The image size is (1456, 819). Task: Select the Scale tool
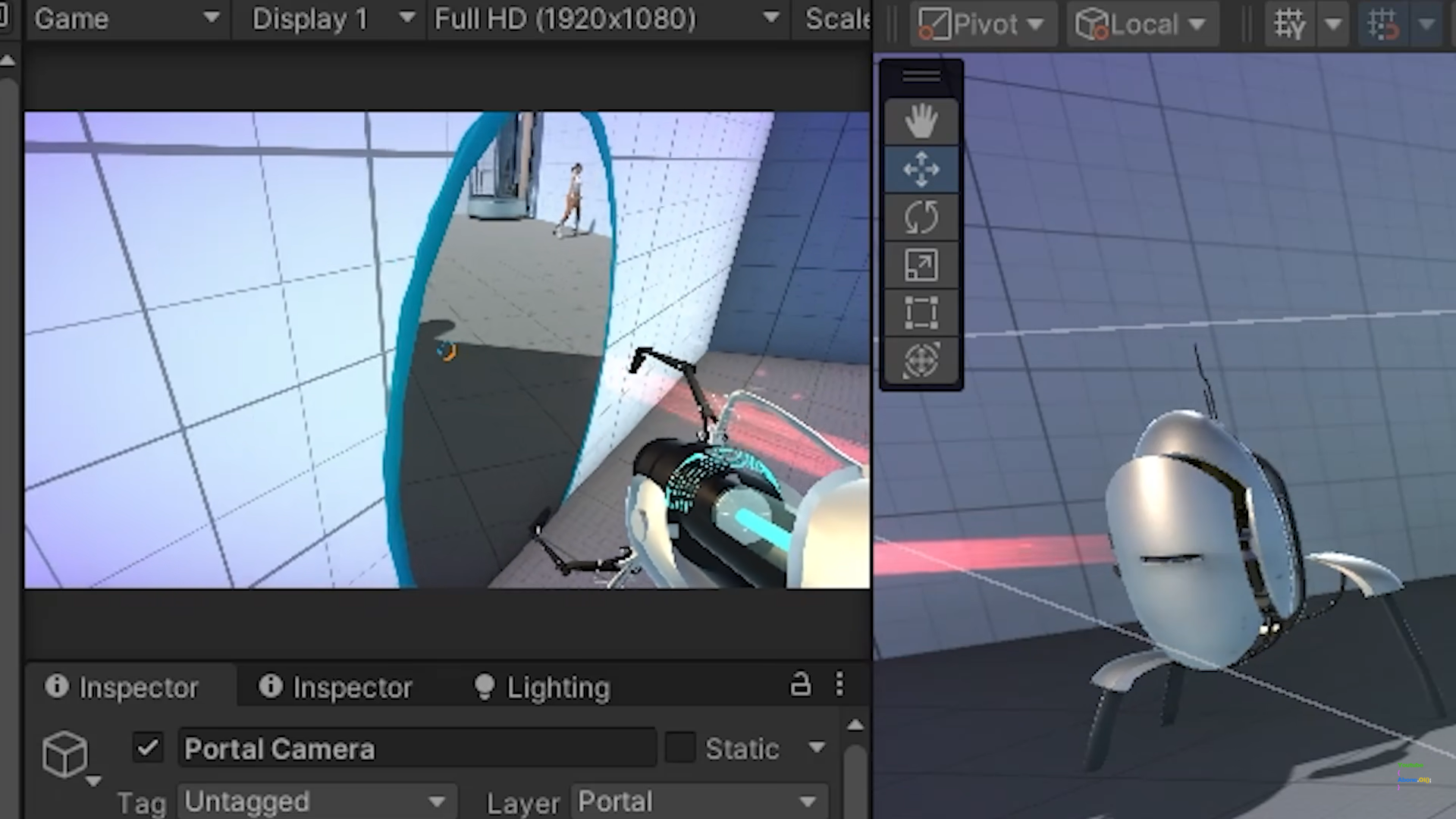(x=921, y=265)
